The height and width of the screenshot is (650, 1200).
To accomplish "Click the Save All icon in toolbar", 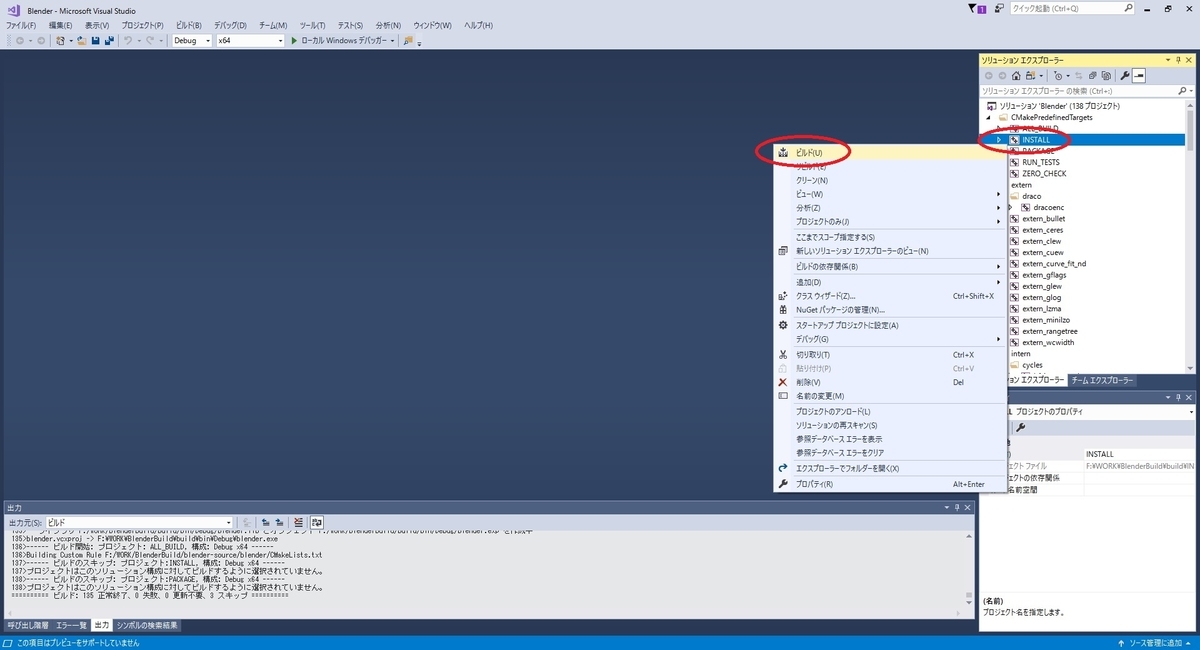I will click(107, 41).
